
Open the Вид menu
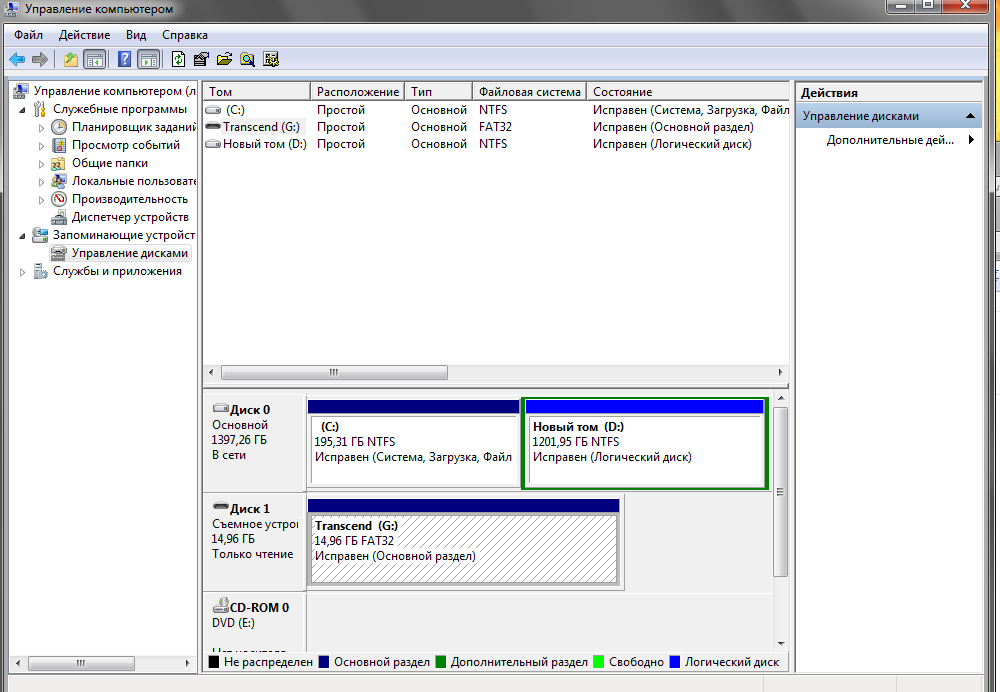tap(136, 35)
